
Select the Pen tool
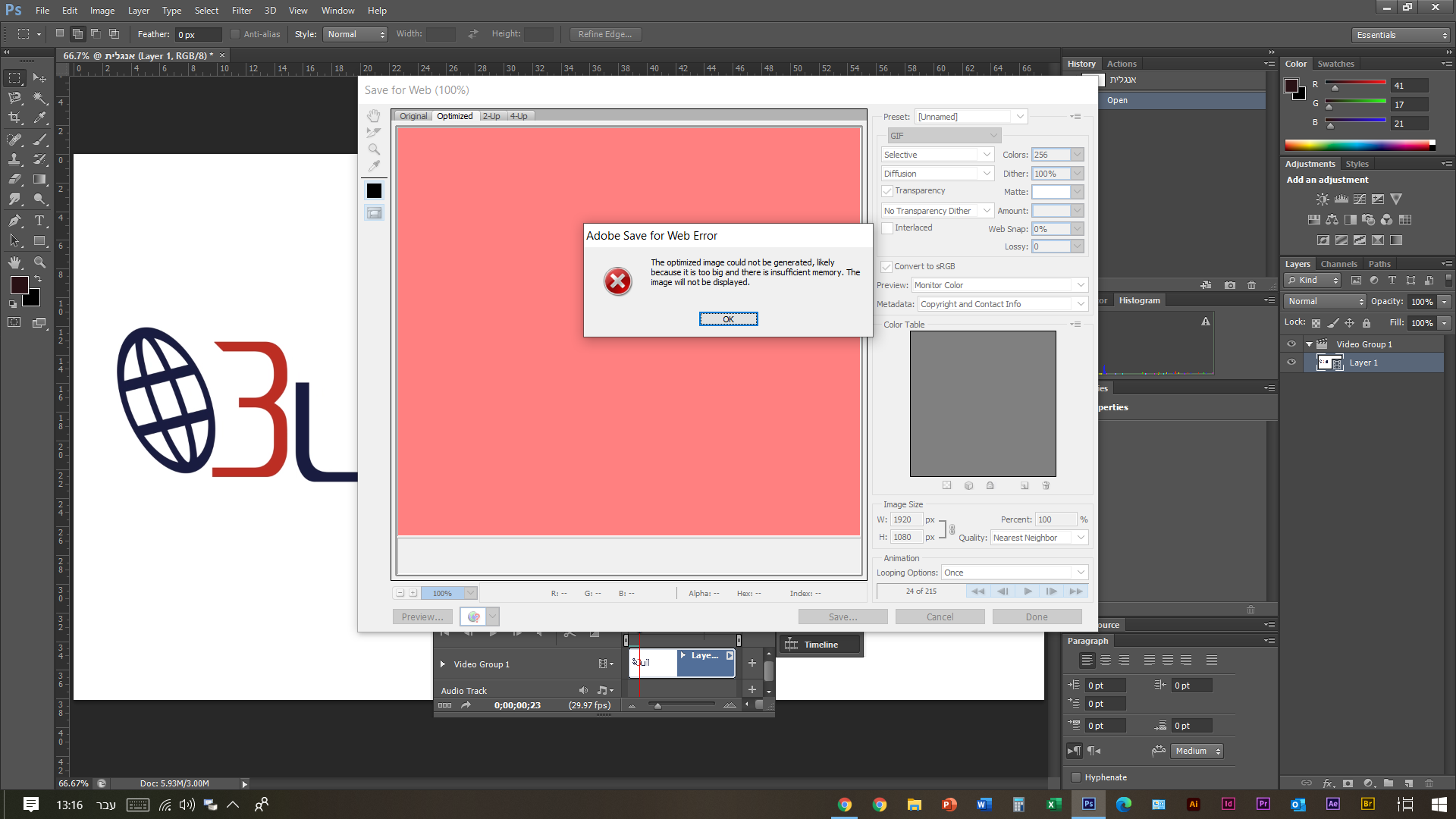click(x=14, y=221)
